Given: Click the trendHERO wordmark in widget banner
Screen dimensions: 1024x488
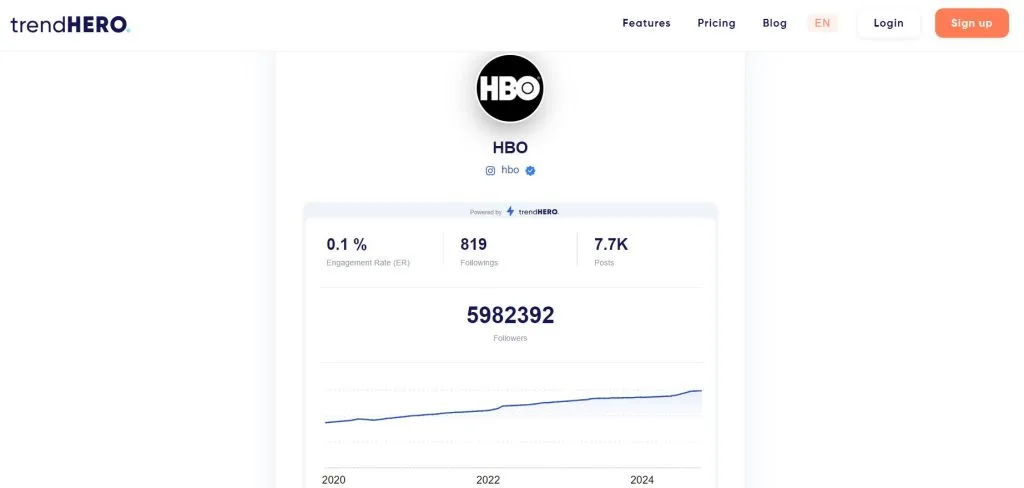Looking at the screenshot, I should (x=538, y=212).
